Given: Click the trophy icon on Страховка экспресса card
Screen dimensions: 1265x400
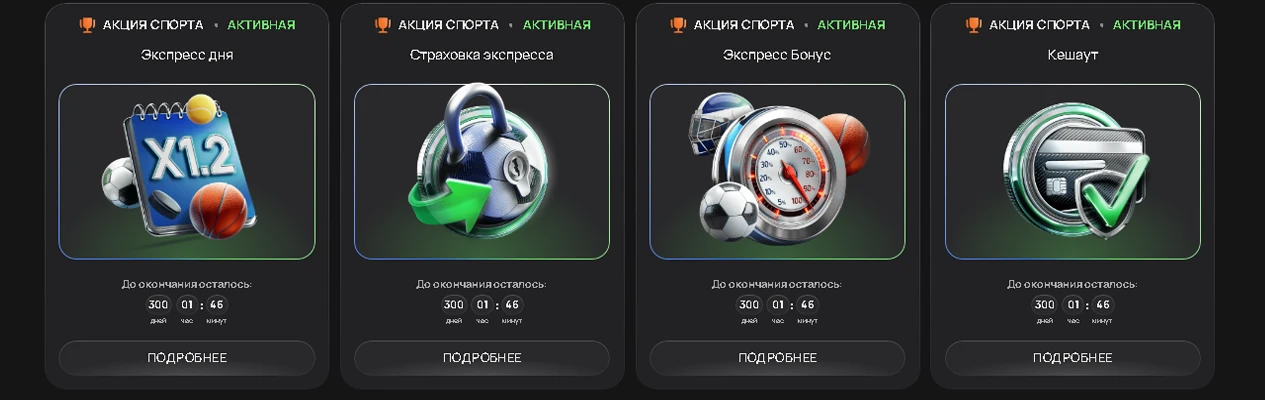Looking at the screenshot, I should (383, 24).
